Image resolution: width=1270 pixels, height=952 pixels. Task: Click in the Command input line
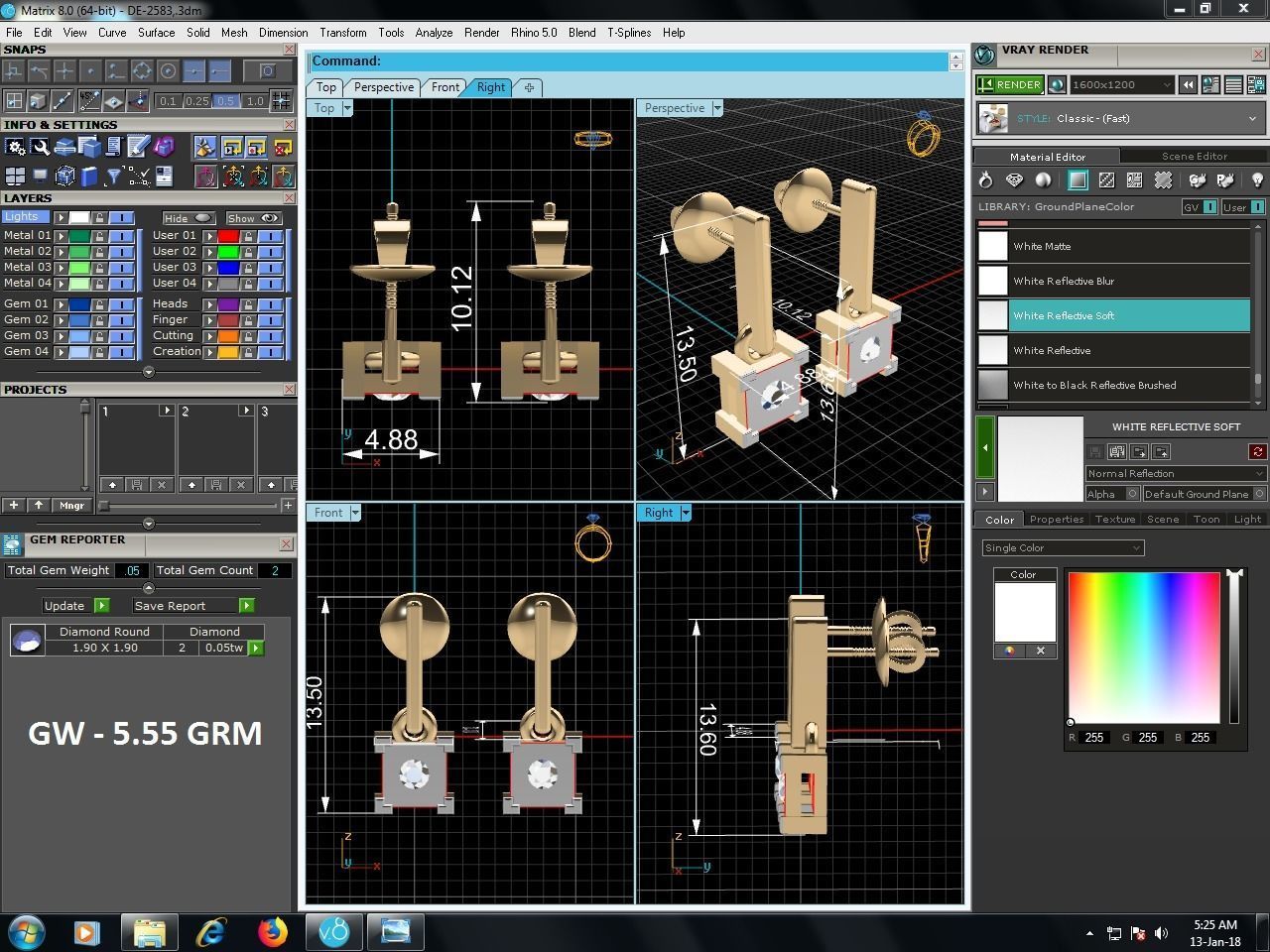pos(629,61)
